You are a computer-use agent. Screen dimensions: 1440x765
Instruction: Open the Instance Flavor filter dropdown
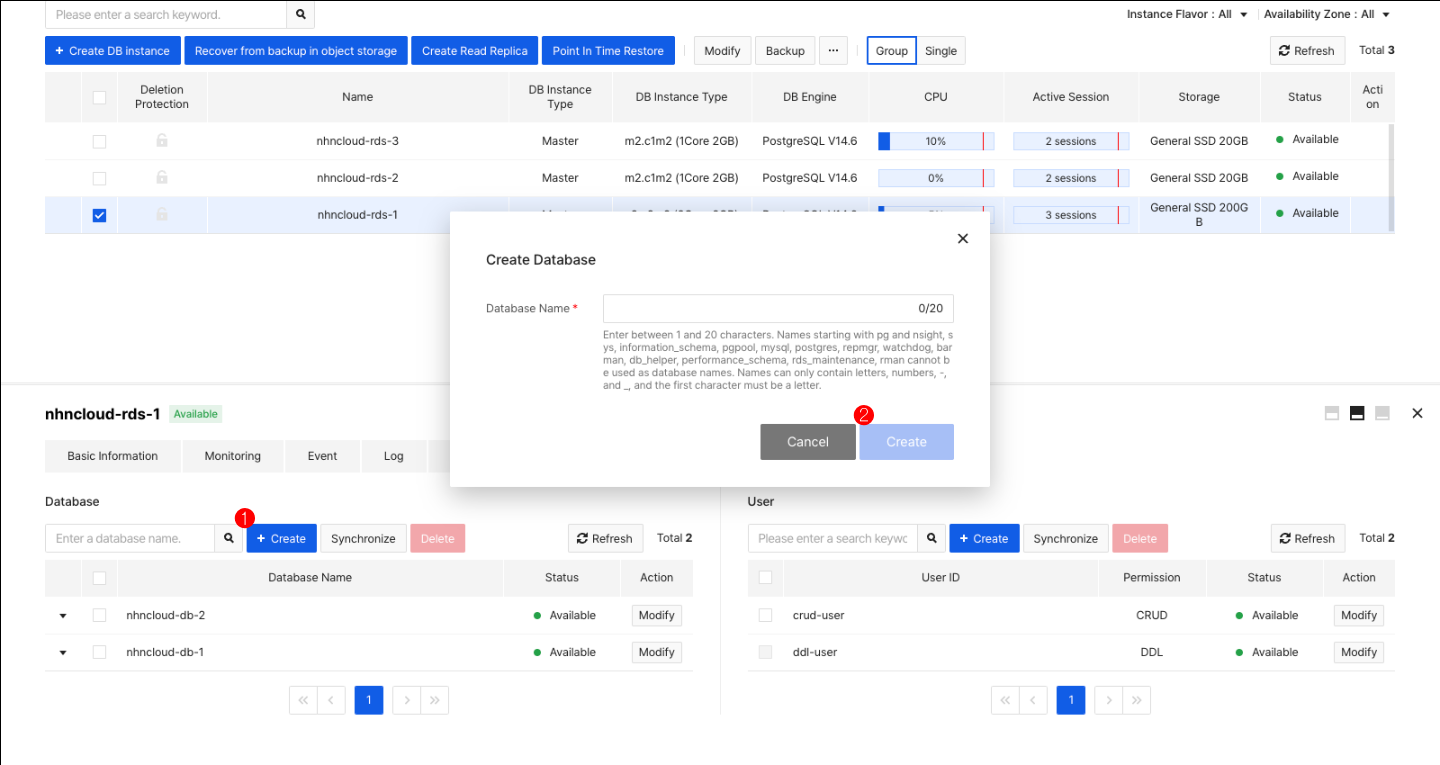pos(1187,15)
